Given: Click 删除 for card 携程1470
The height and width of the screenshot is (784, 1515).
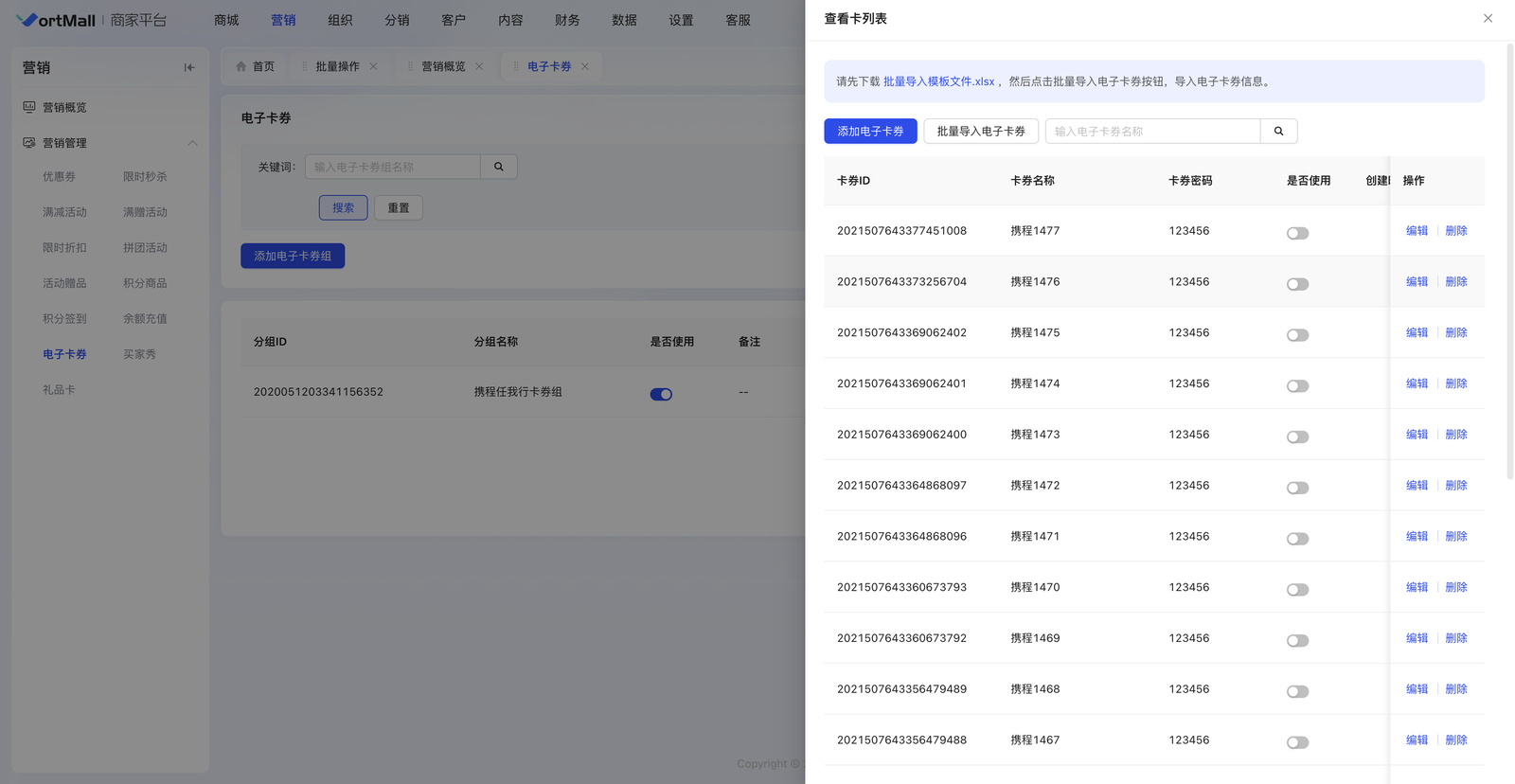Looking at the screenshot, I should coord(1456,587).
